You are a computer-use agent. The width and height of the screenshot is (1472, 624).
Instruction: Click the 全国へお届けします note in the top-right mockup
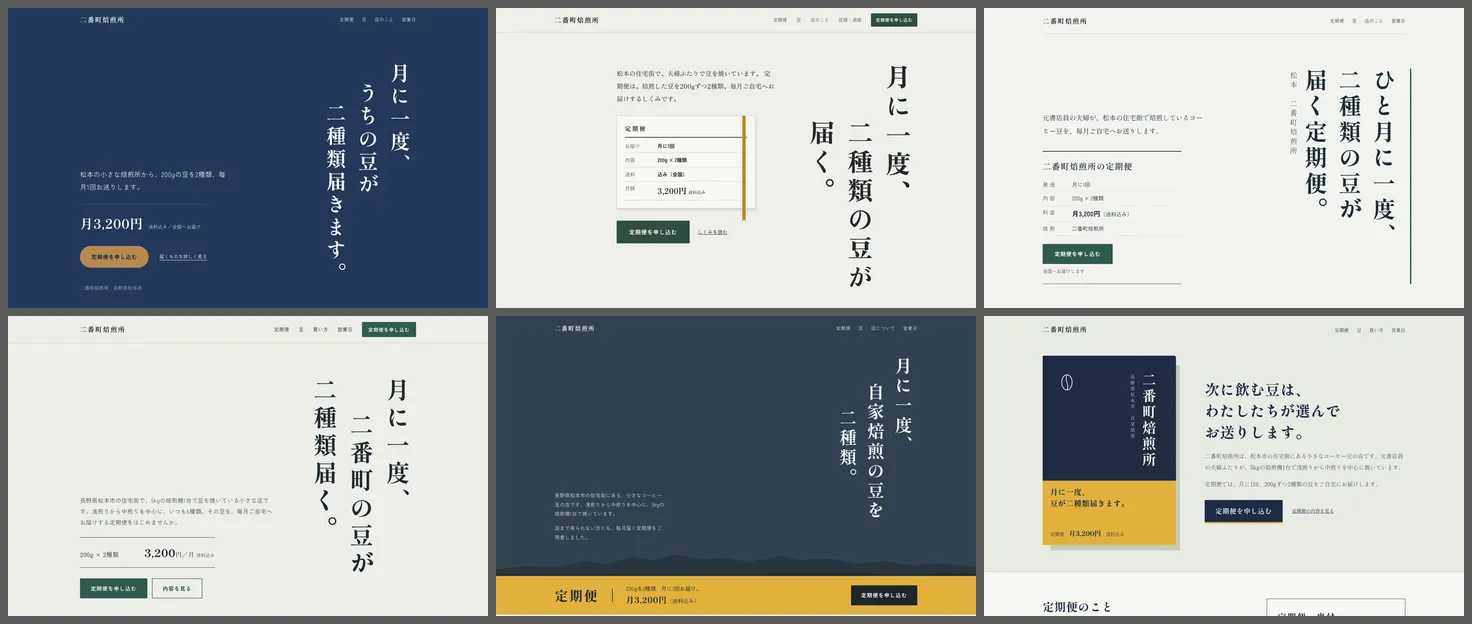pyautogui.click(x=1063, y=271)
